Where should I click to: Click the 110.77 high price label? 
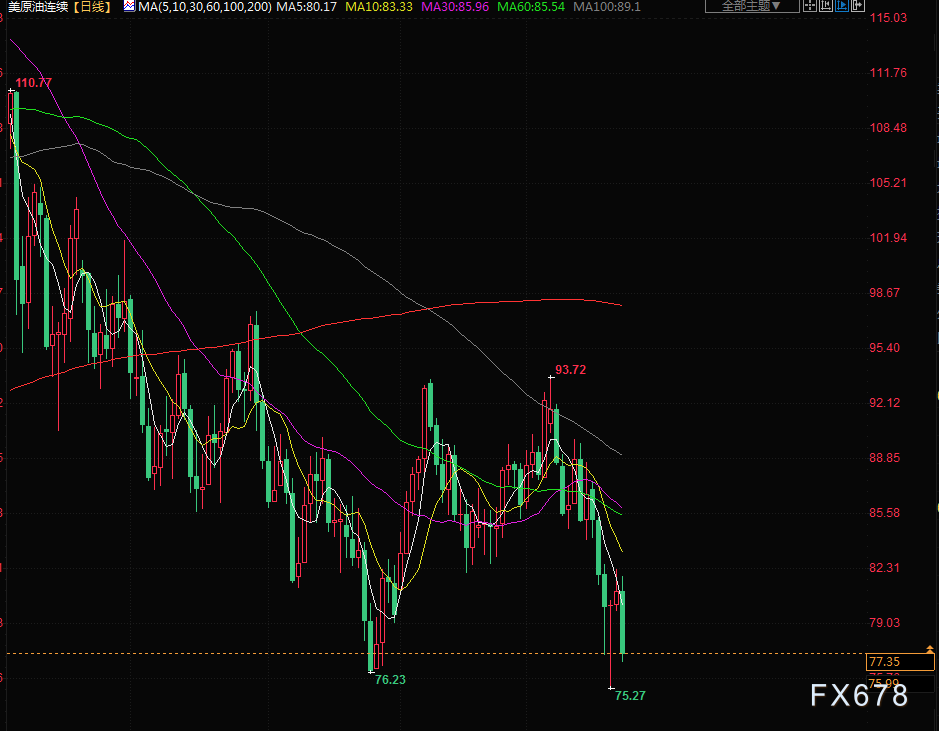point(34,83)
